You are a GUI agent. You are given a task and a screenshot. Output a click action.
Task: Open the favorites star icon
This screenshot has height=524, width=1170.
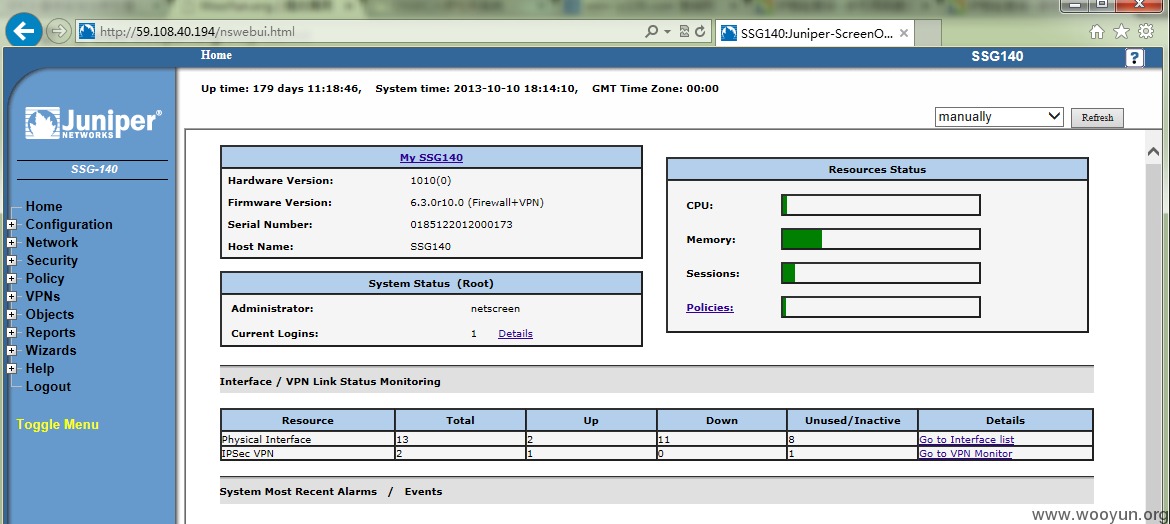coord(1121,31)
